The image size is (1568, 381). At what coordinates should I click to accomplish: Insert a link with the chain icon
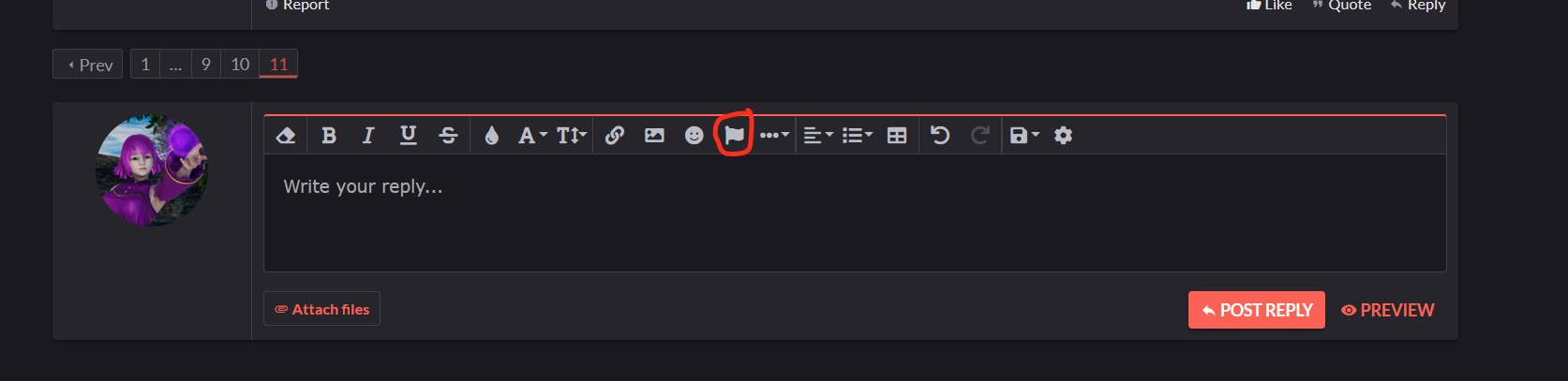(615, 136)
